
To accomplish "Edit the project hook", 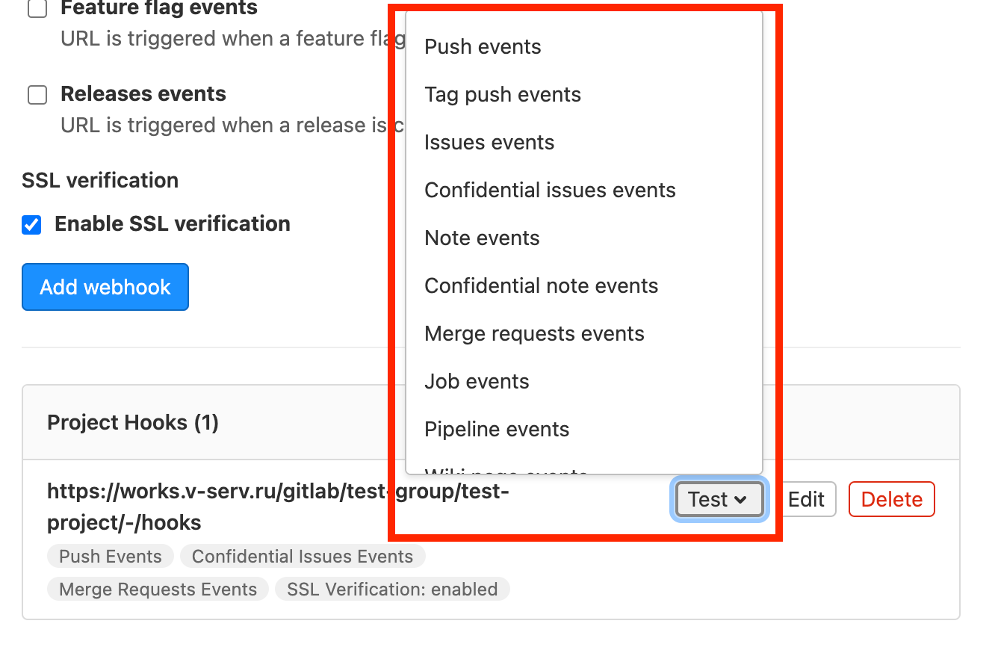I will click(806, 499).
